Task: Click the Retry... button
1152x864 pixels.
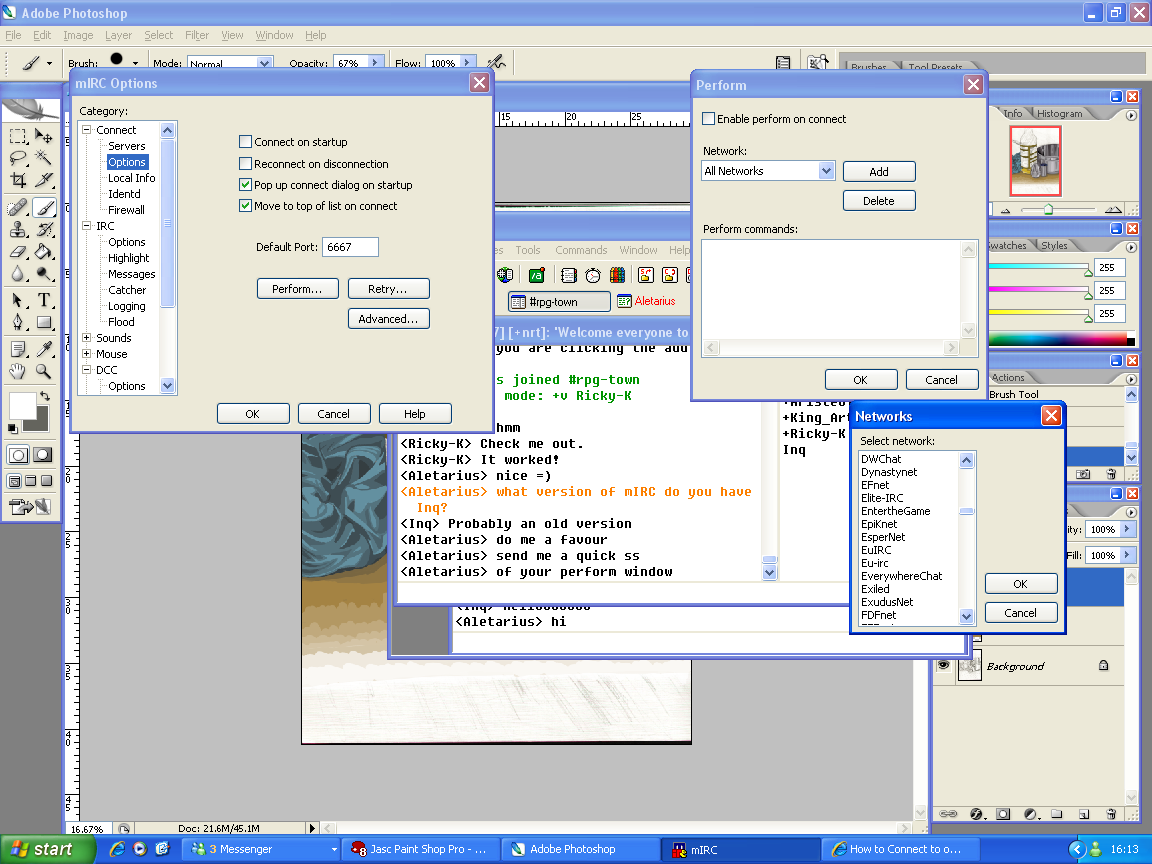Action: click(388, 289)
